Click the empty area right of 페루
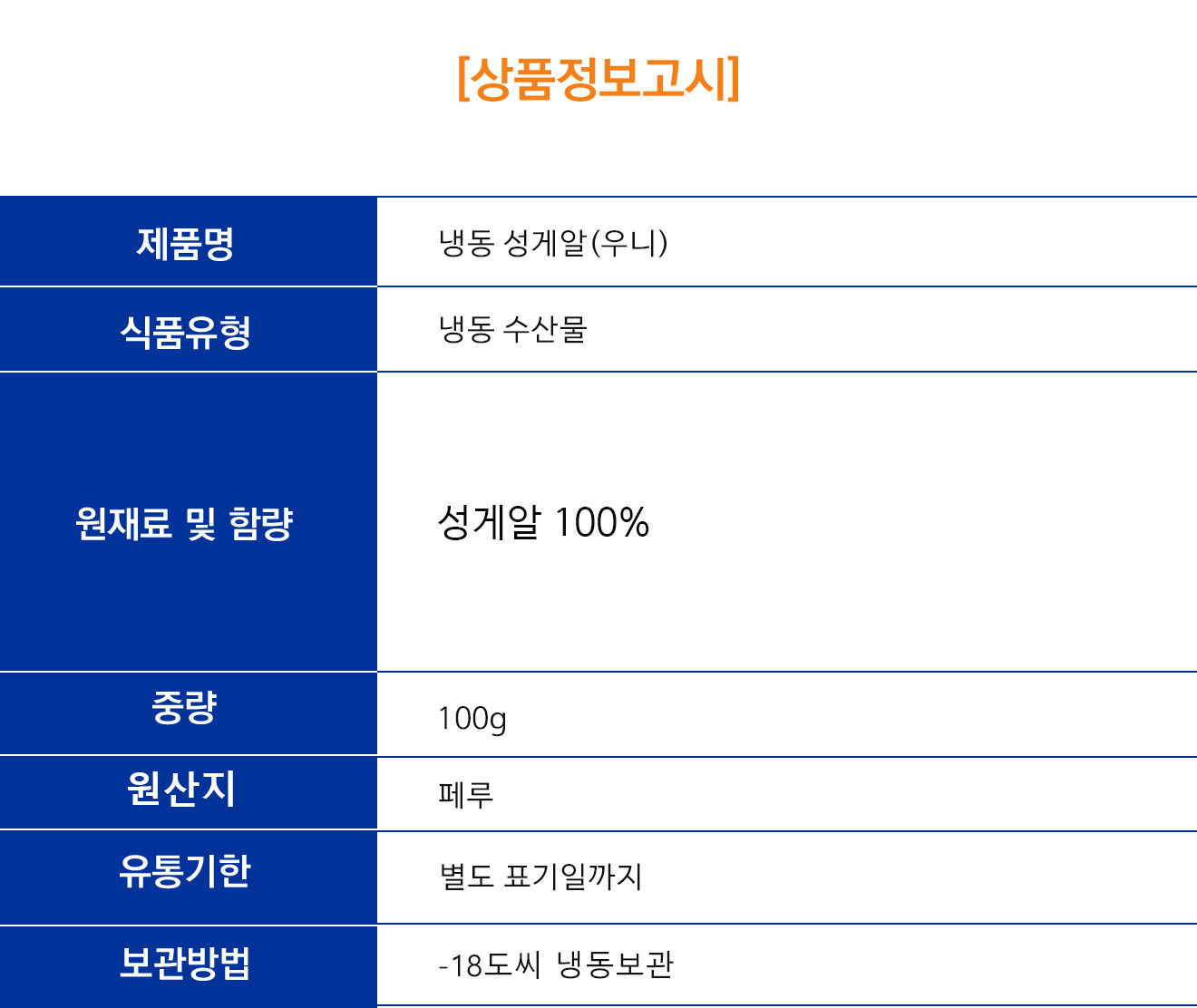The height and width of the screenshot is (1008, 1197). [843, 795]
